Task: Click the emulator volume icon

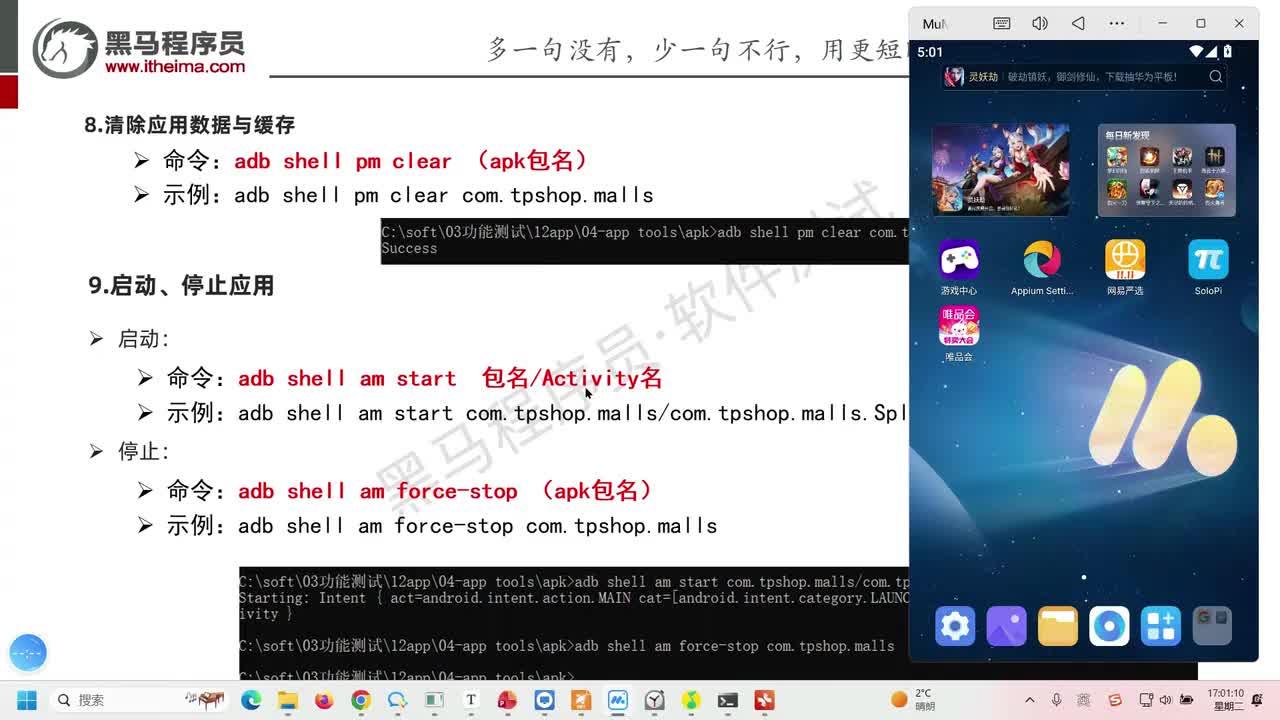Action: point(1040,23)
